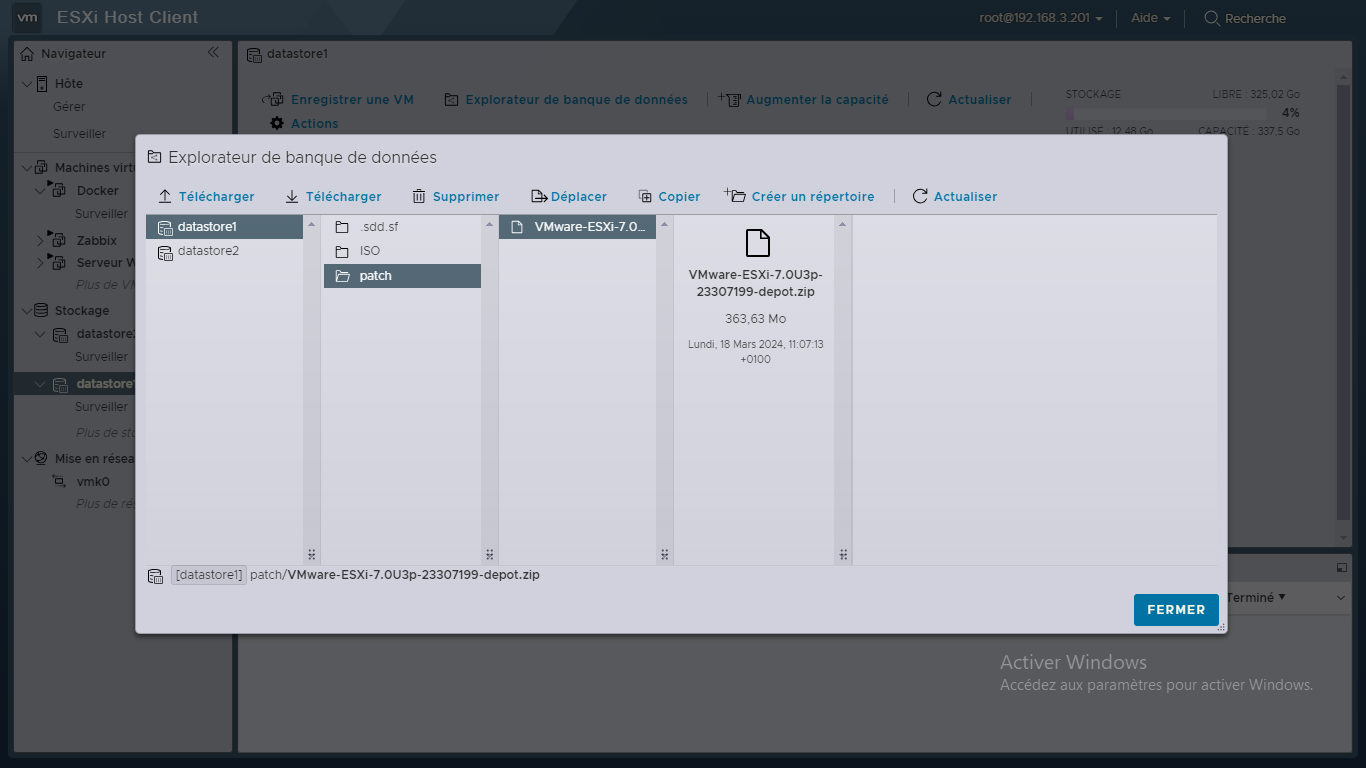
Task: Open Gérer under Hôte
Action: click(x=69, y=107)
